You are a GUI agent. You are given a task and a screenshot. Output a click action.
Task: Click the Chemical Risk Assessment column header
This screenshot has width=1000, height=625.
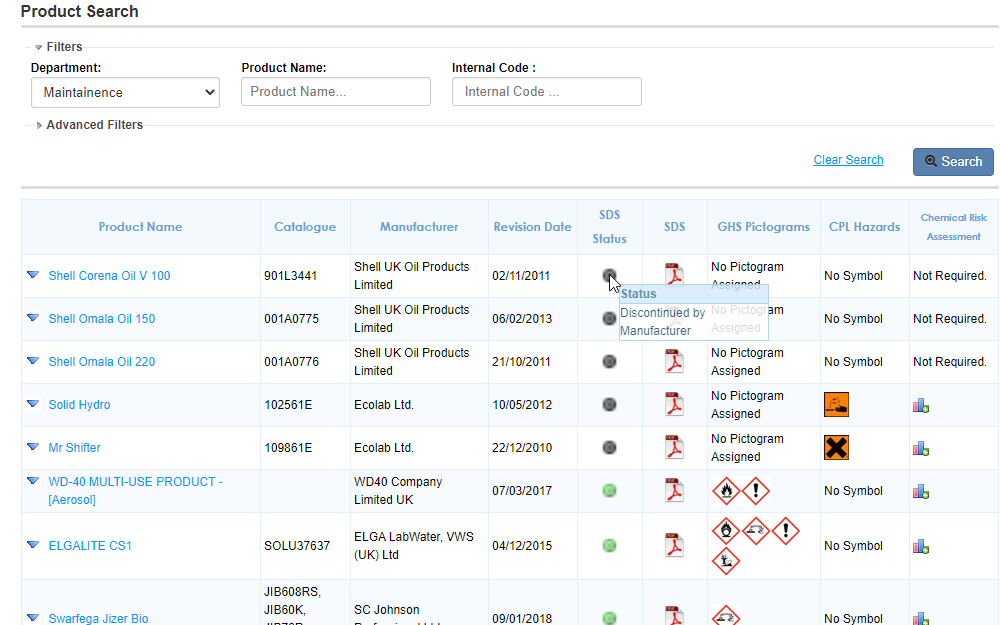953,227
